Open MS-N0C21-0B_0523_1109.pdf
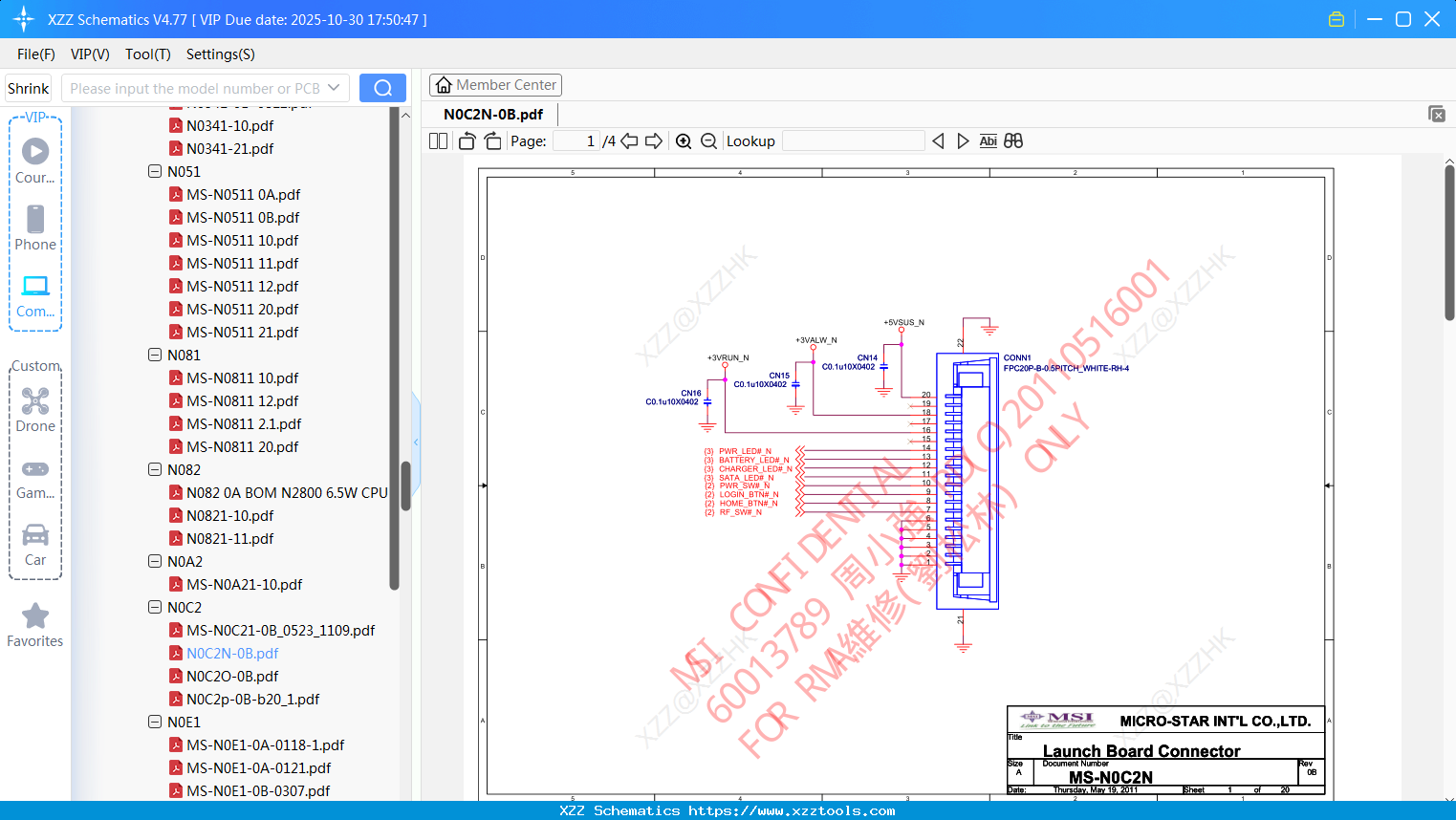The width and height of the screenshot is (1456, 820). [281, 631]
